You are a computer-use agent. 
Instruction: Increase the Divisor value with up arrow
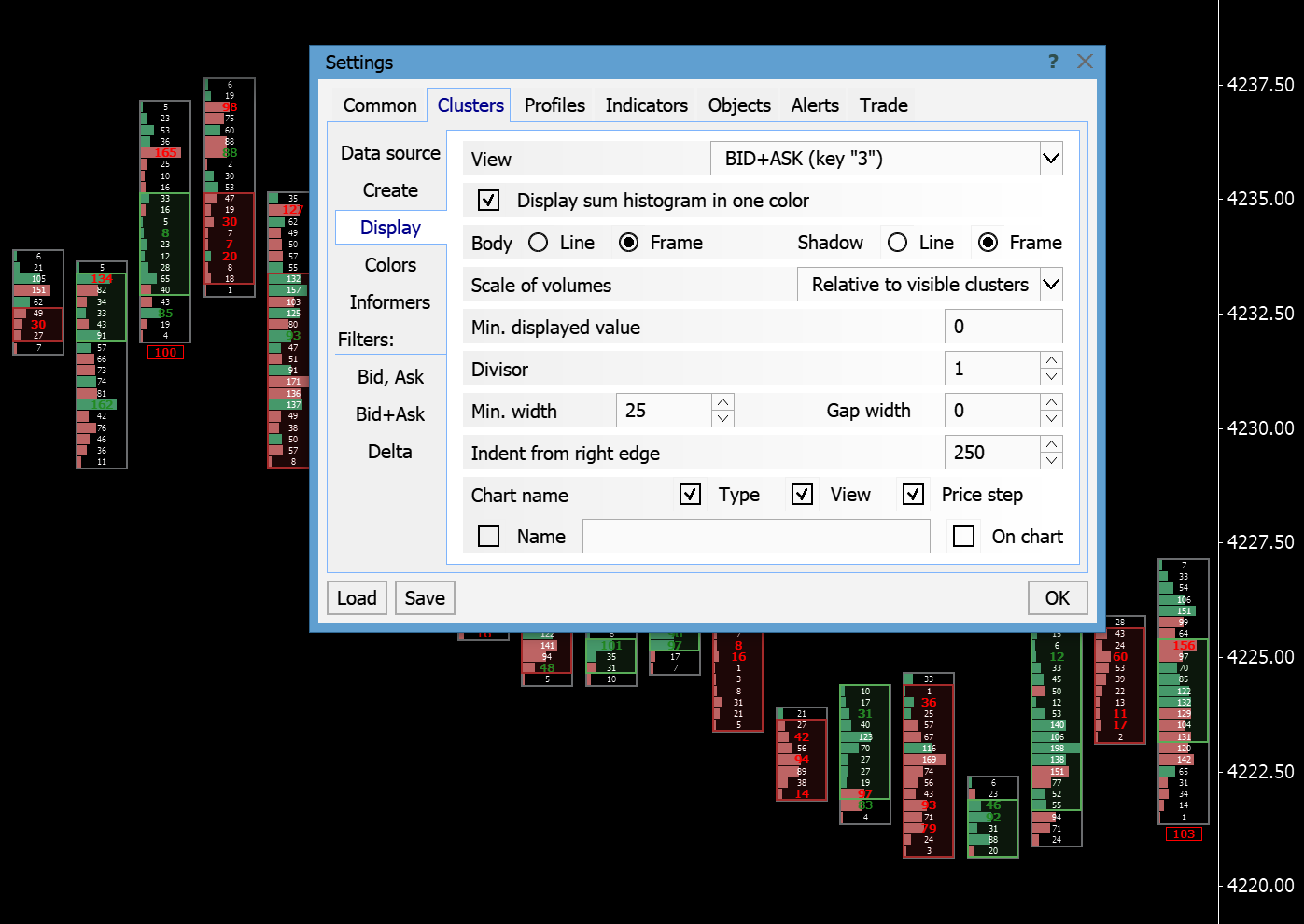[1051, 360]
